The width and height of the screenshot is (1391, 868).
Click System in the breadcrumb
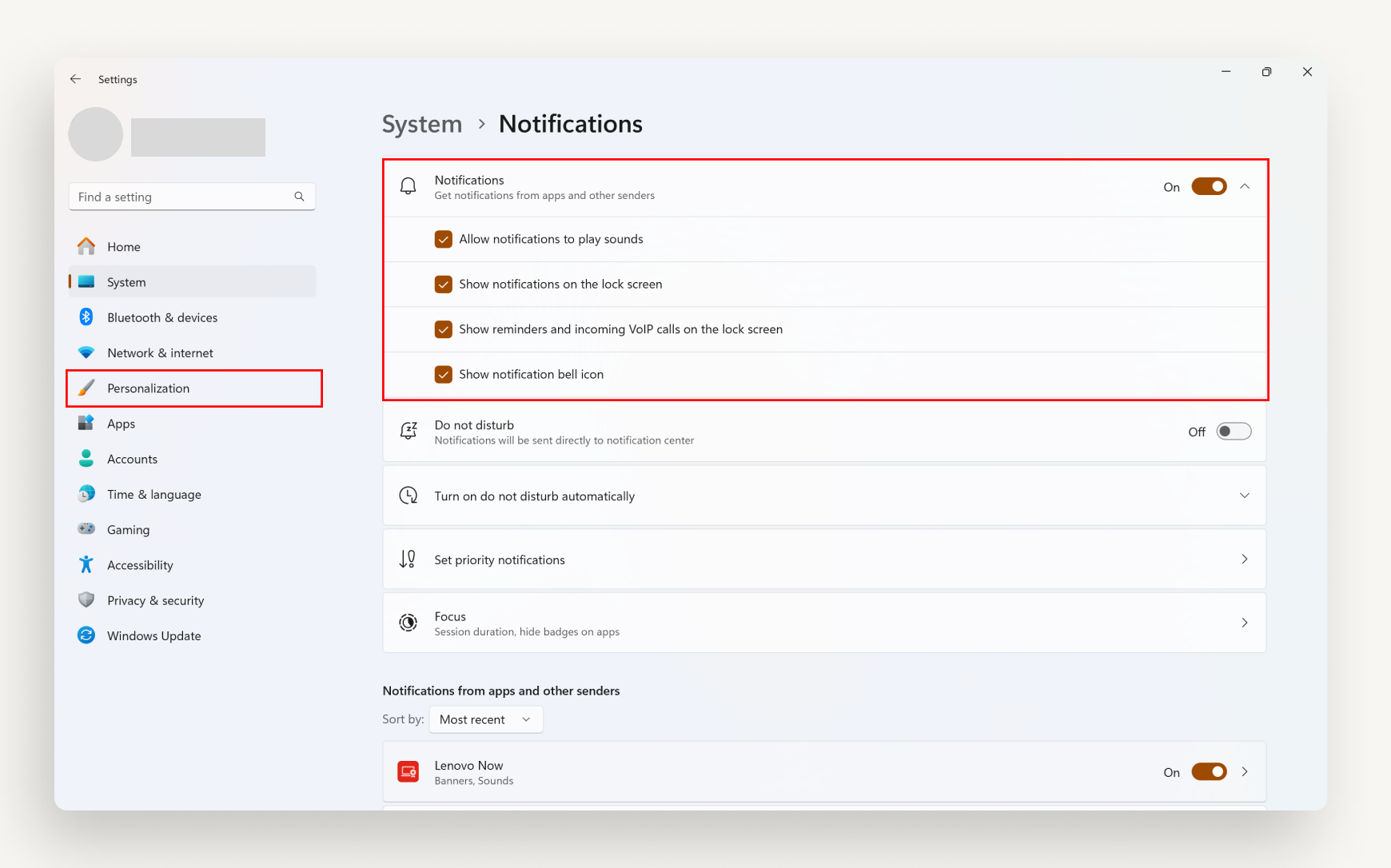[421, 124]
